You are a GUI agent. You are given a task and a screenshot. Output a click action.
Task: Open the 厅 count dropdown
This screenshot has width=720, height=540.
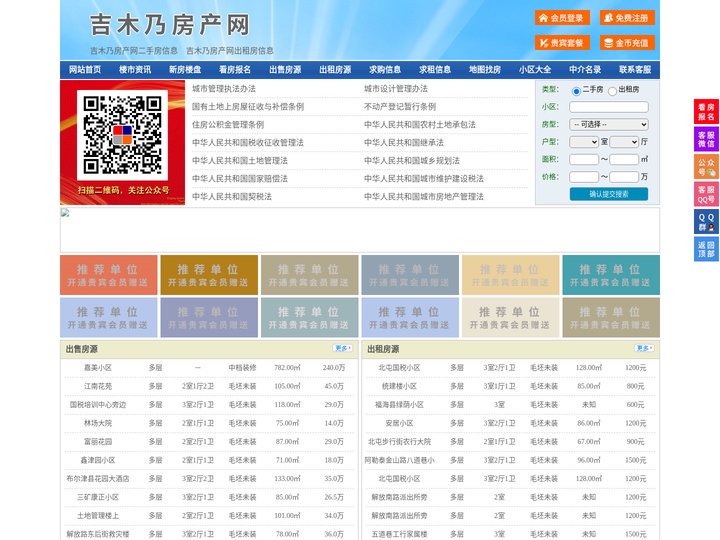click(x=624, y=142)
